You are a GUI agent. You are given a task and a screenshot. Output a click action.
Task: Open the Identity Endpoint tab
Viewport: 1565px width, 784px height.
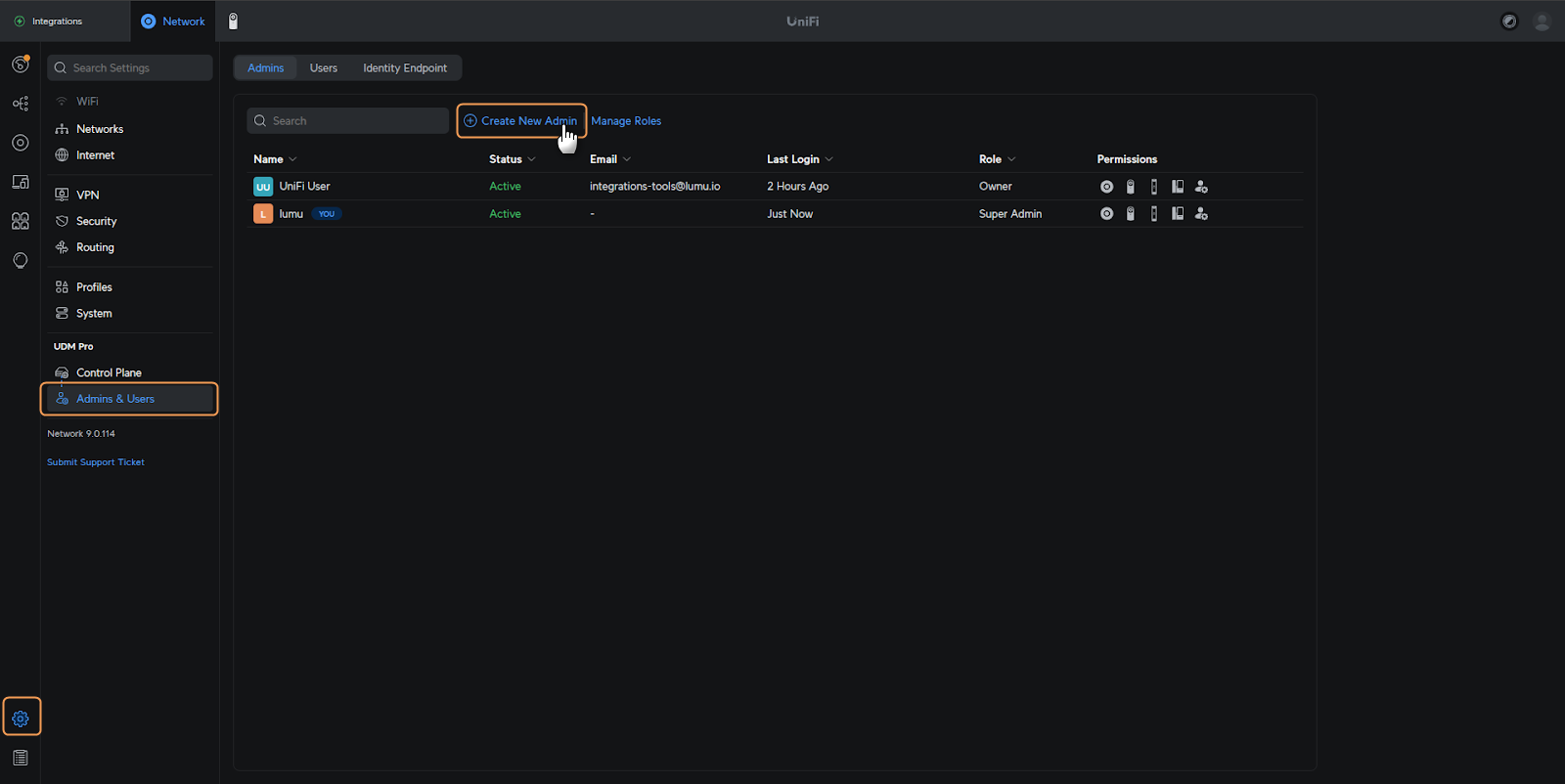[x=405, y=68]
